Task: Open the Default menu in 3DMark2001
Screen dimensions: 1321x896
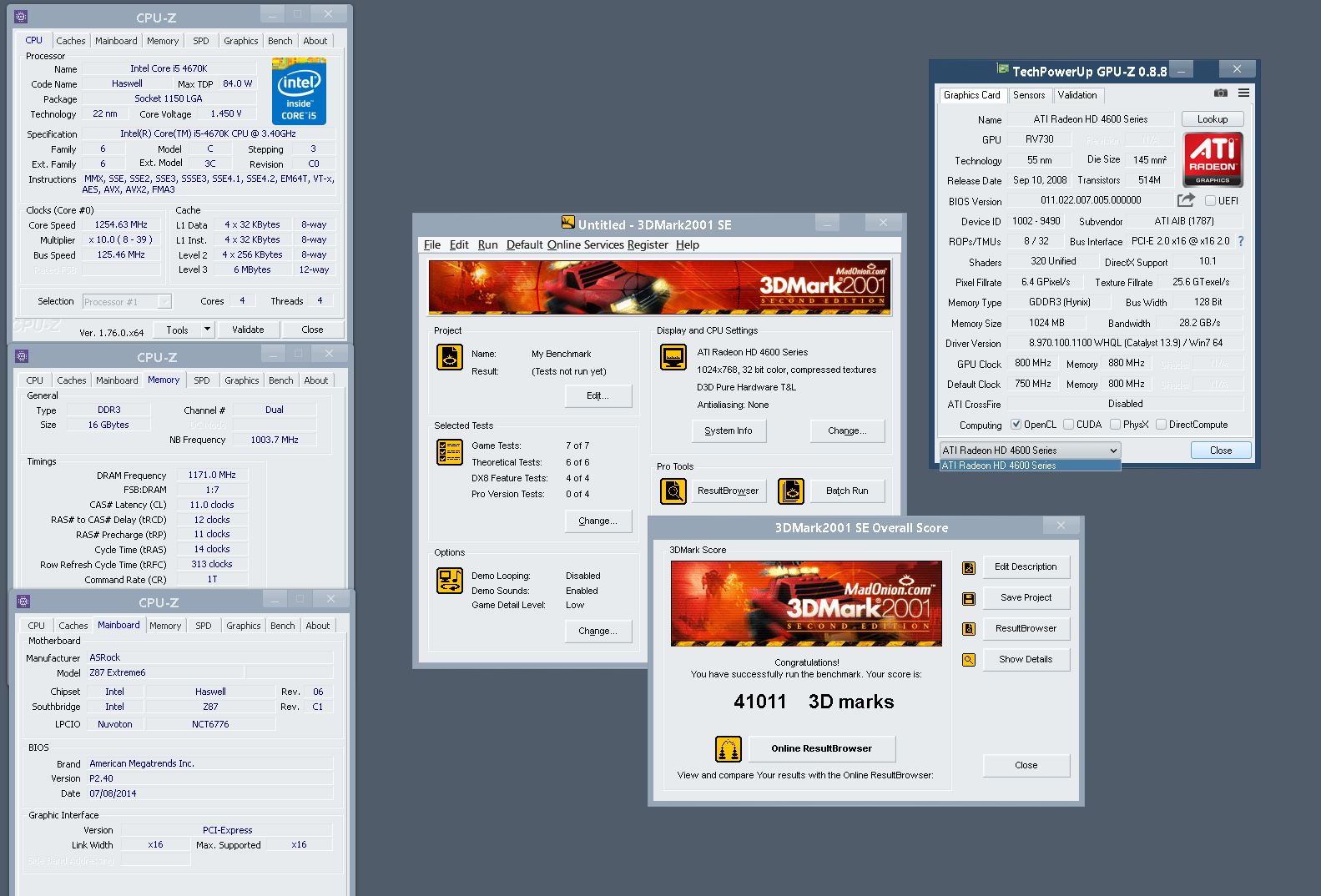Action: click(524, 245)
